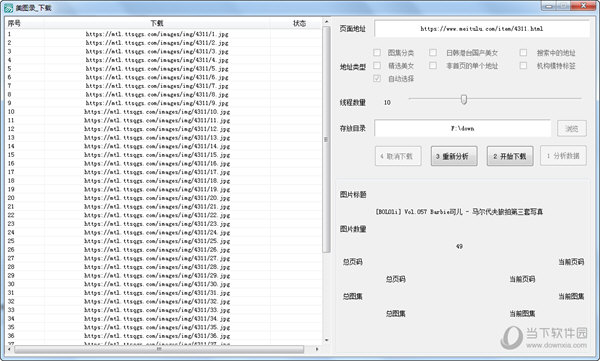Click the 浏览 browse button
This screenshot has width=600, height=361.
coord(572,129)
